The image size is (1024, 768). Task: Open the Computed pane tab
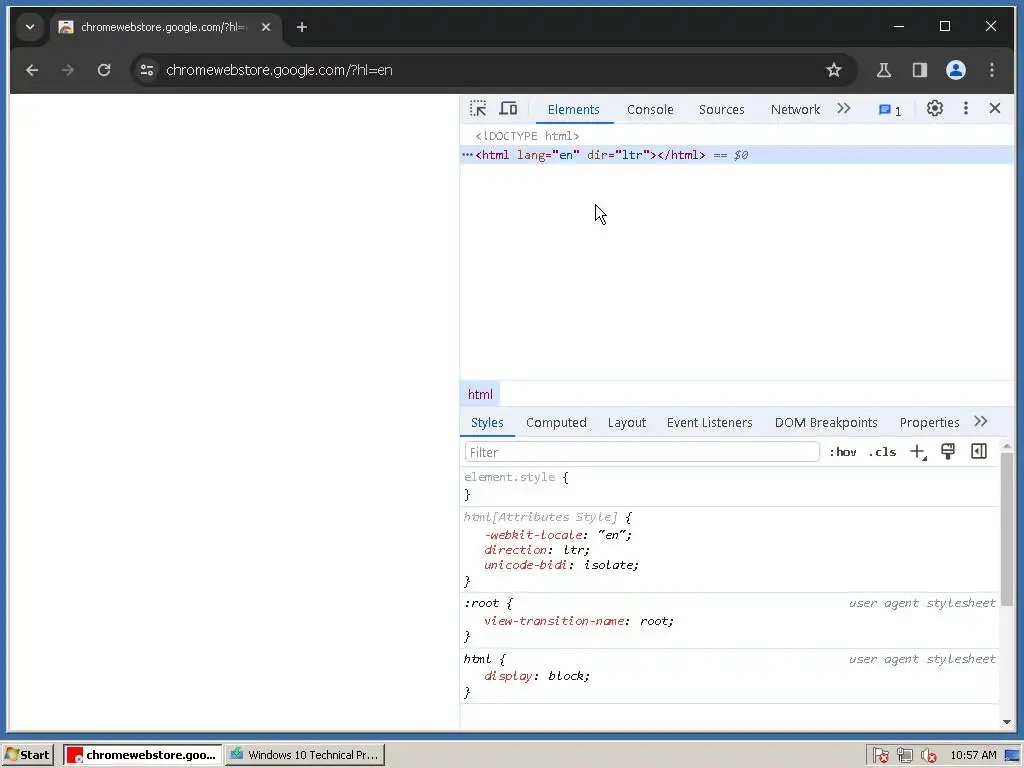[x=556, y=423]
